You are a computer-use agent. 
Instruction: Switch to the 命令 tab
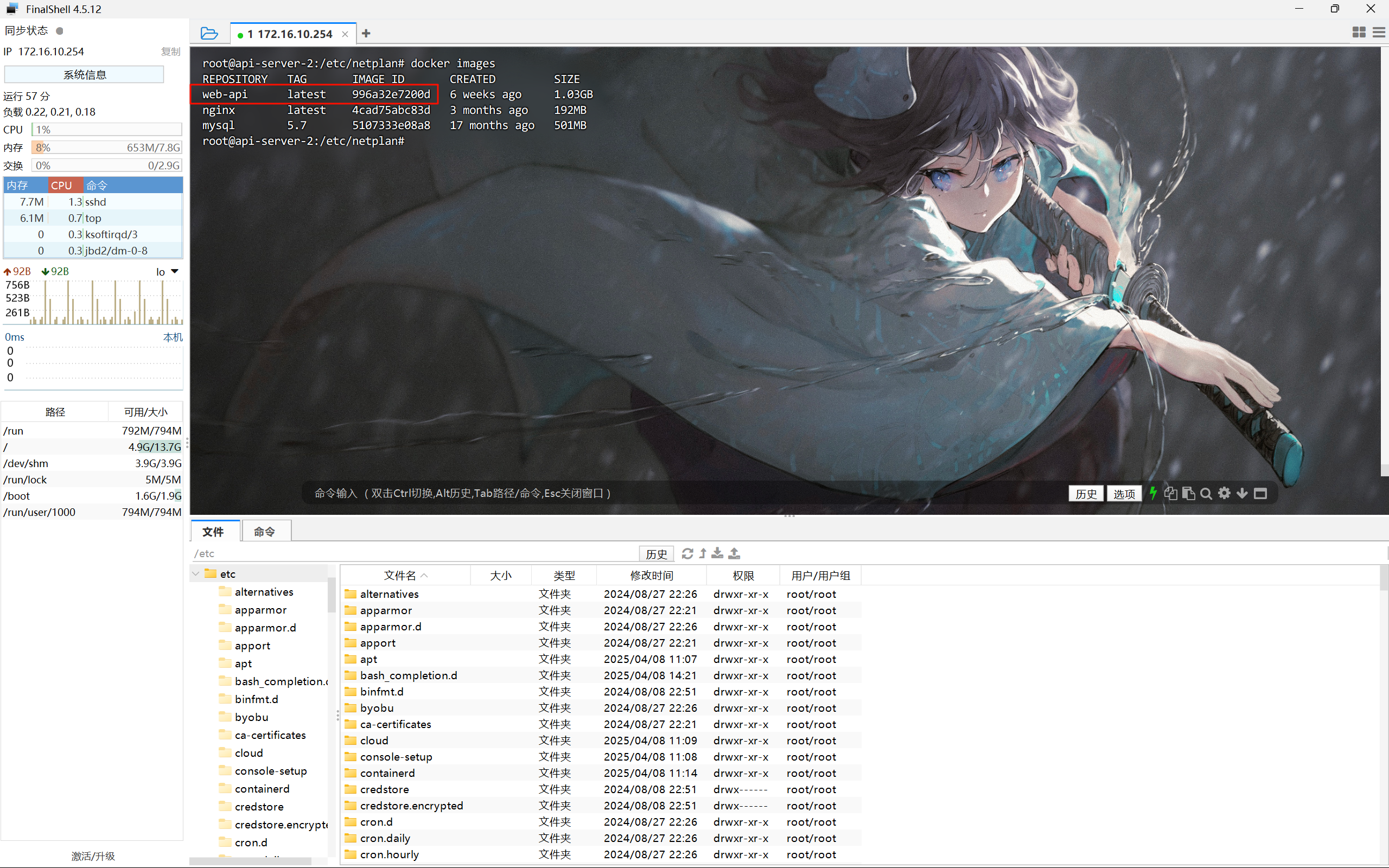click(x=265, y=532)
